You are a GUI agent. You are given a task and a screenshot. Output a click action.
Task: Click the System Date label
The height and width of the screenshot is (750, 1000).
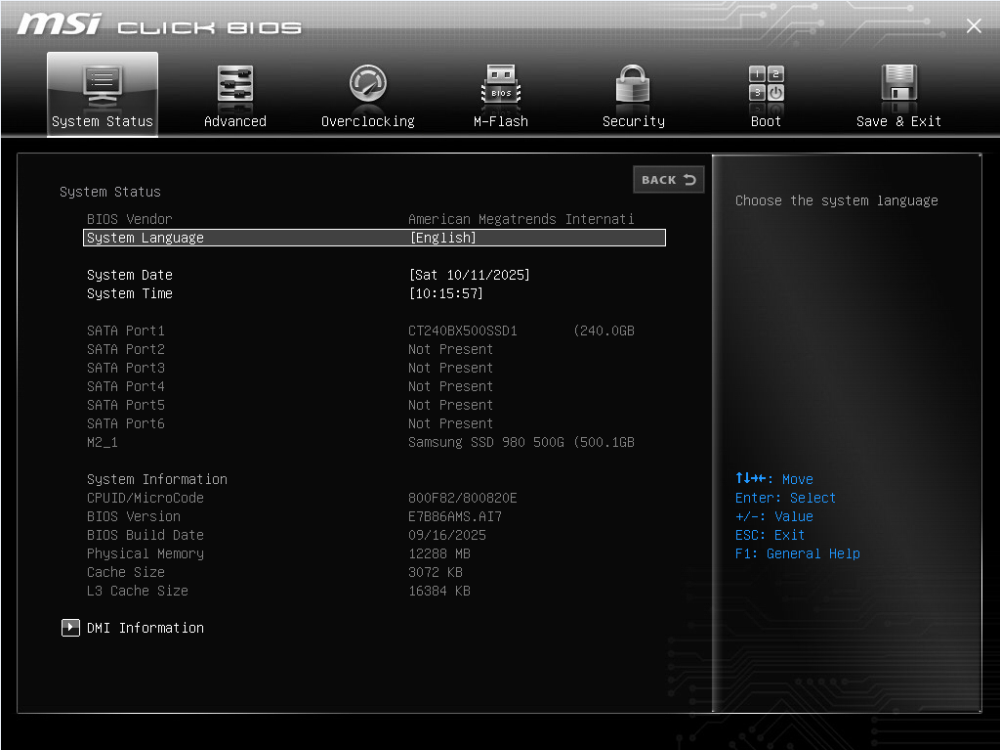[x=130, y=275]
